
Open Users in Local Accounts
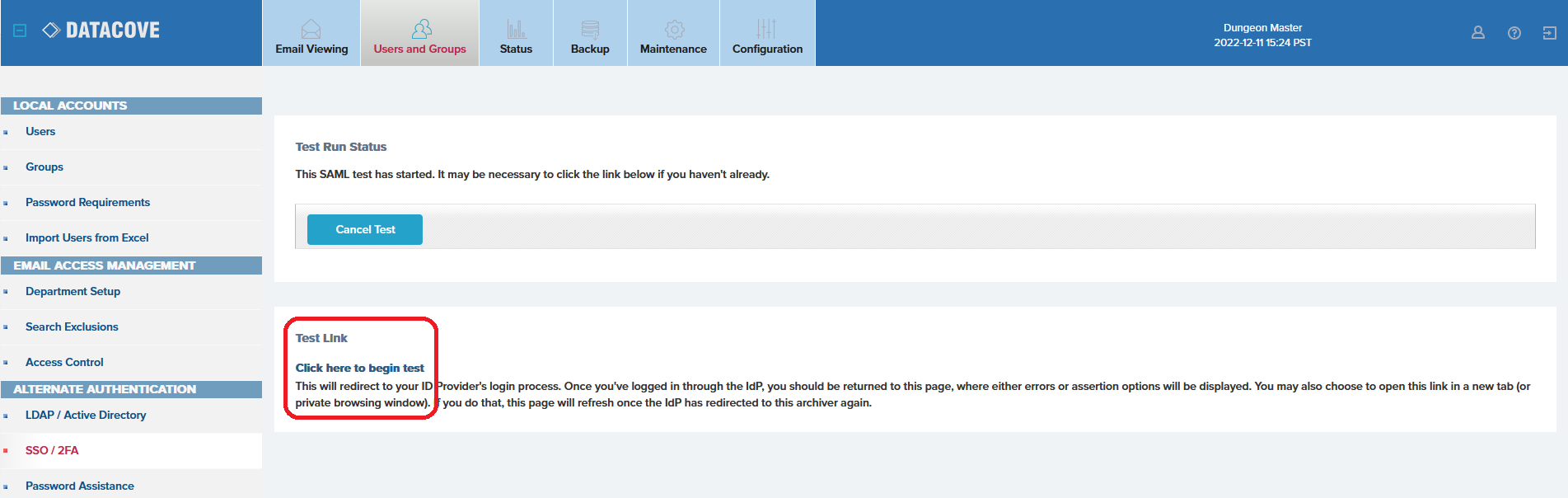pyautogui.click(x=40, y=132)
